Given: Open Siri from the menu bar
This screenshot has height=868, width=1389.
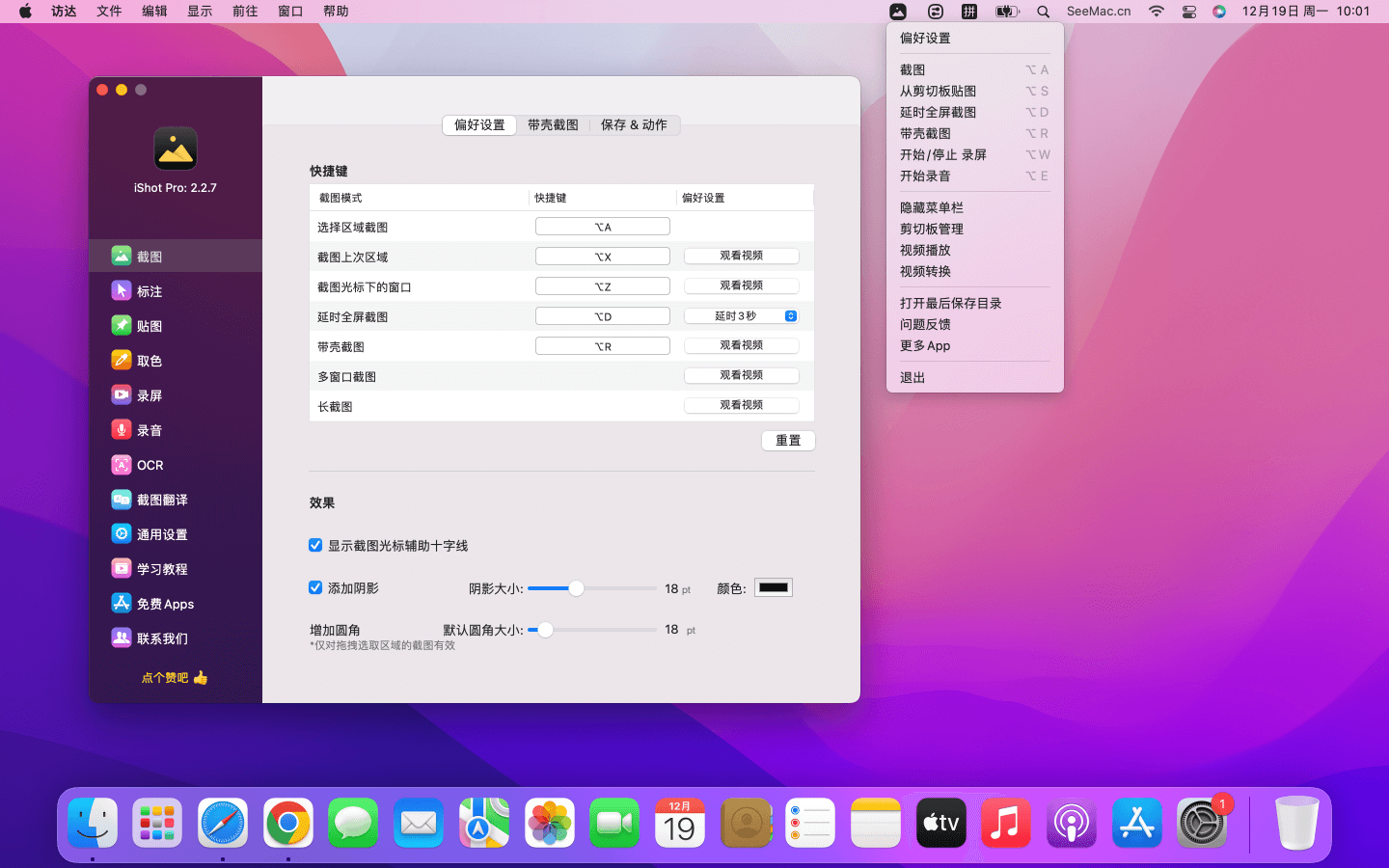Looking at the screenshot, I should [1219, 12].
